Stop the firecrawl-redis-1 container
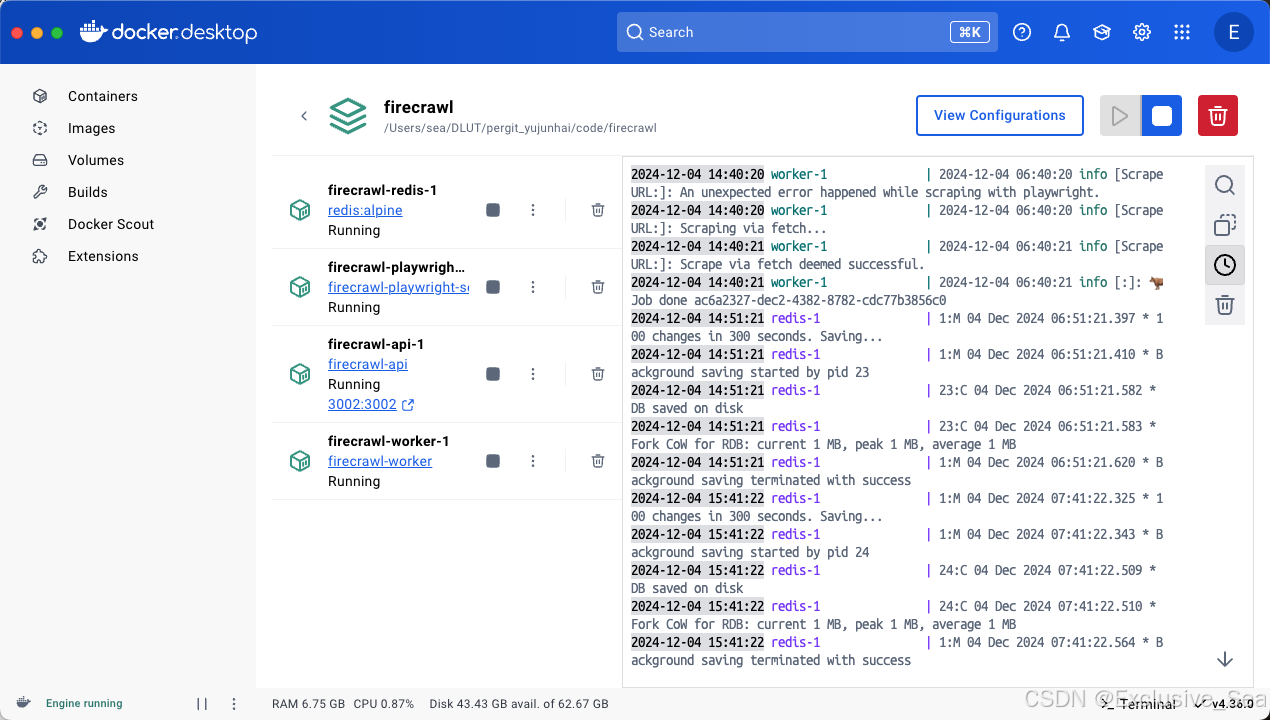This screenshot has height=720, width=1270. click(x=493, y=210)
